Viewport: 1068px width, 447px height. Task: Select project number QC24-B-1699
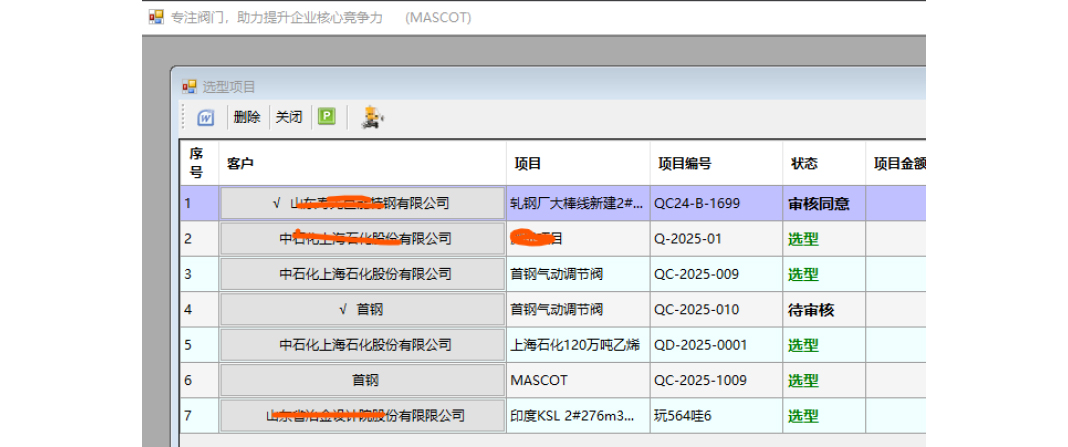pyautogui.click(x=717, y=203)
